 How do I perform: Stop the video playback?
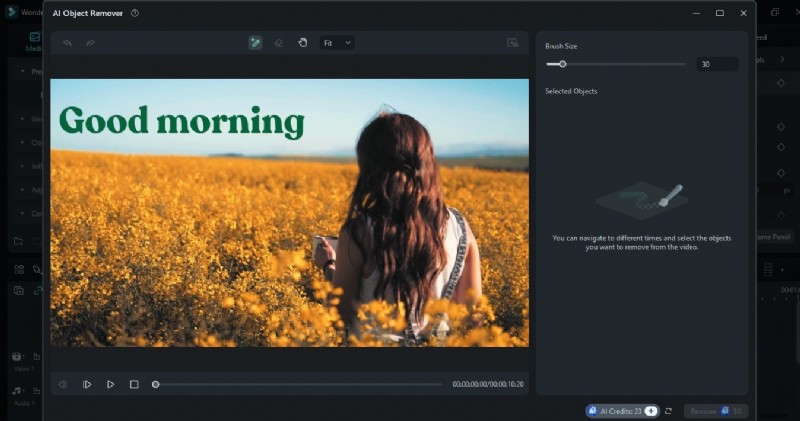click(x=134, y=384)
